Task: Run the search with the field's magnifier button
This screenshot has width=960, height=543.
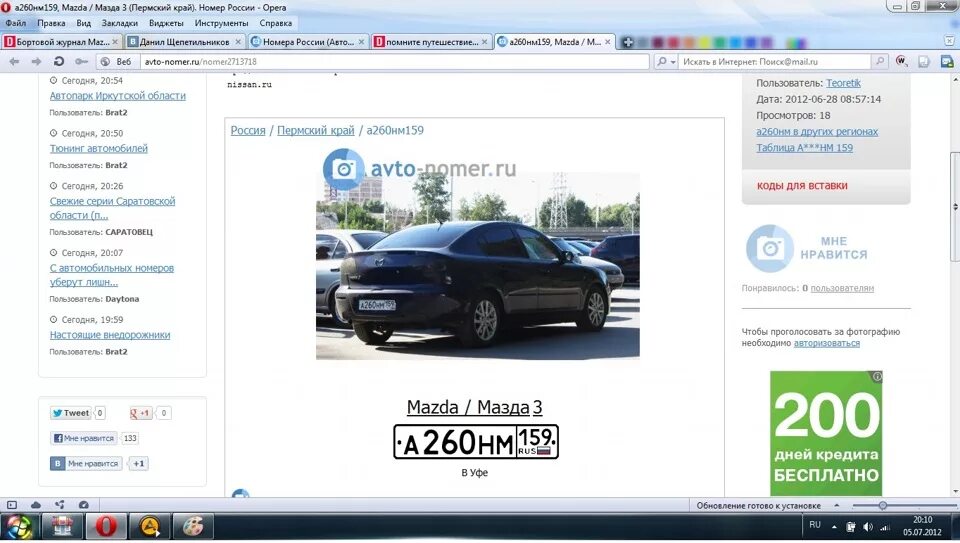Action: point(879,61)
